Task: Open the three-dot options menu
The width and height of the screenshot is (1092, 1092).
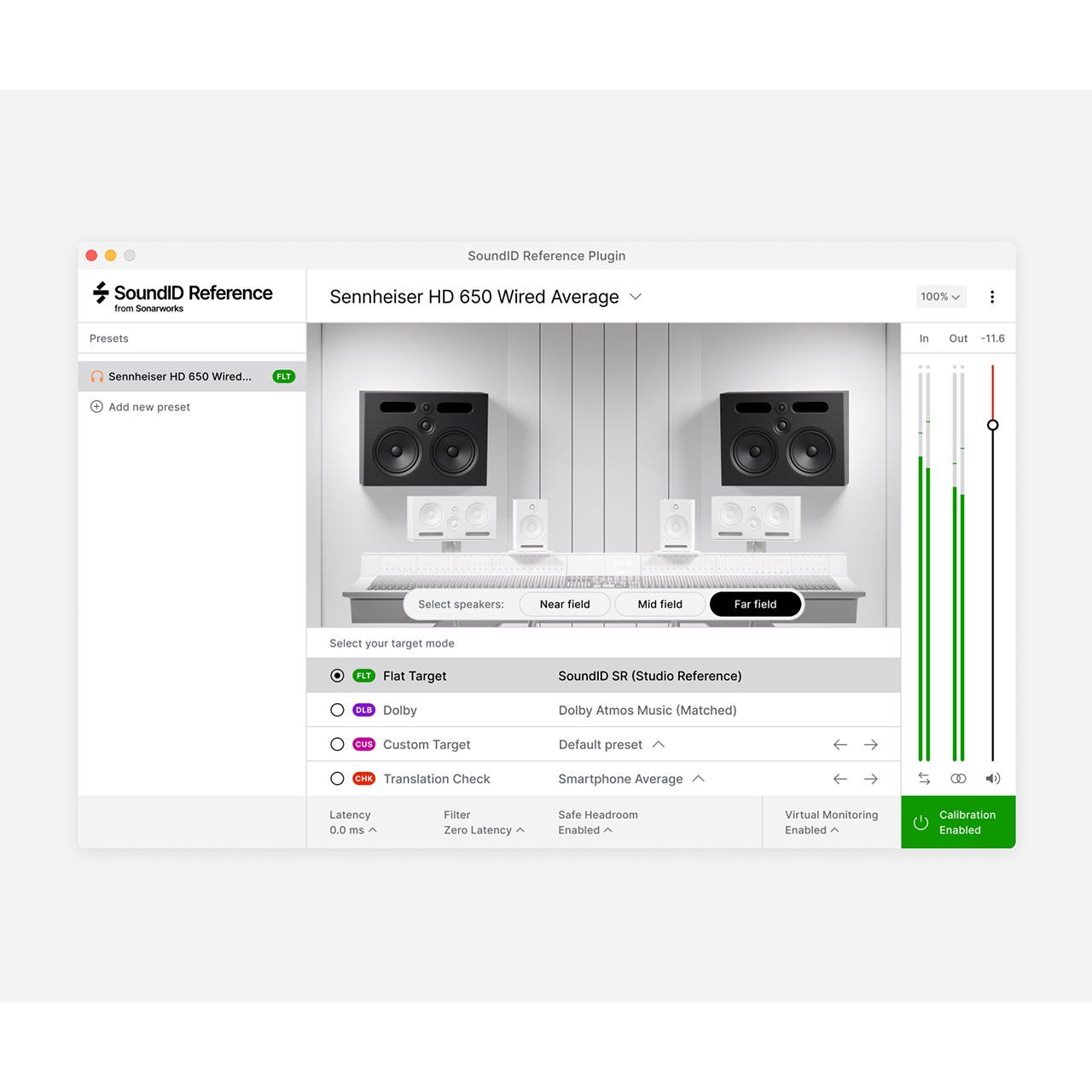Action: pyautogui.click(x=991, y=297)
